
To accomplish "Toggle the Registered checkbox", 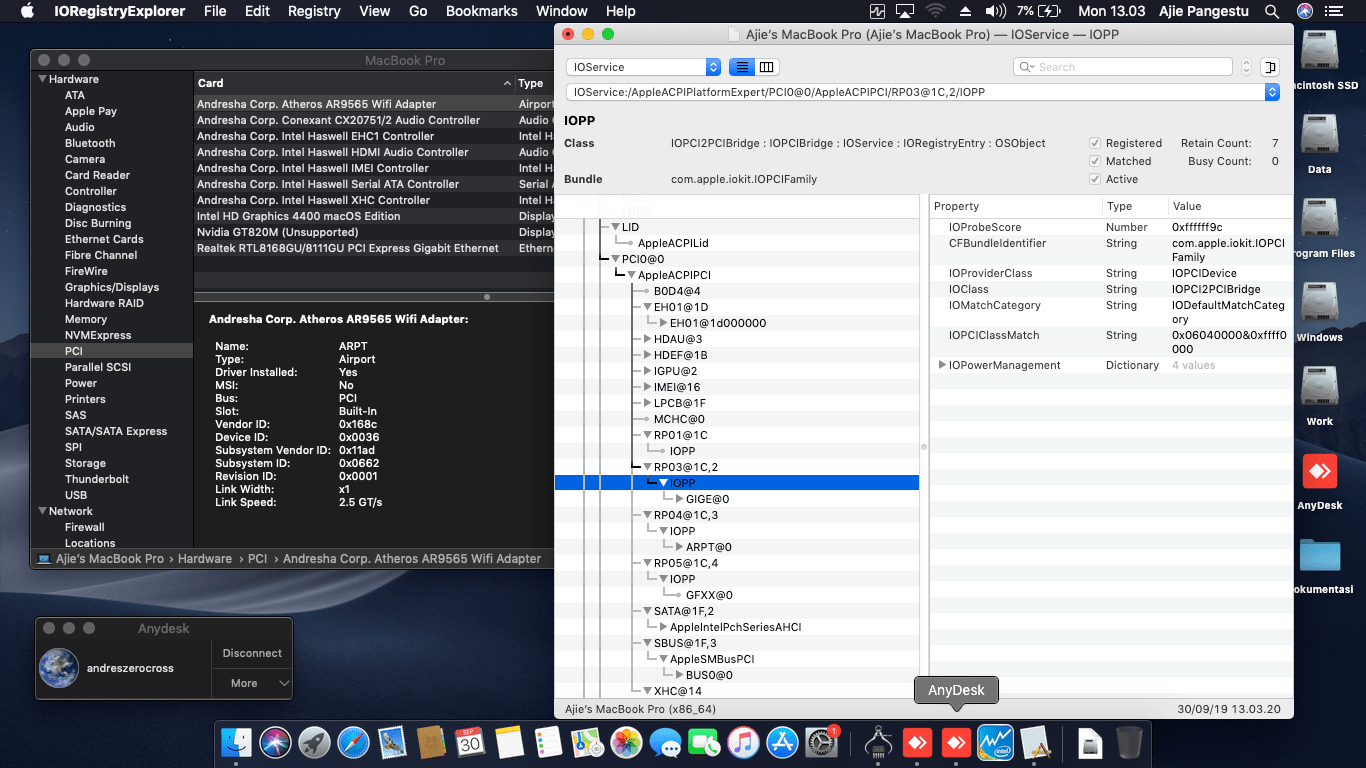I will [1095, 143].
